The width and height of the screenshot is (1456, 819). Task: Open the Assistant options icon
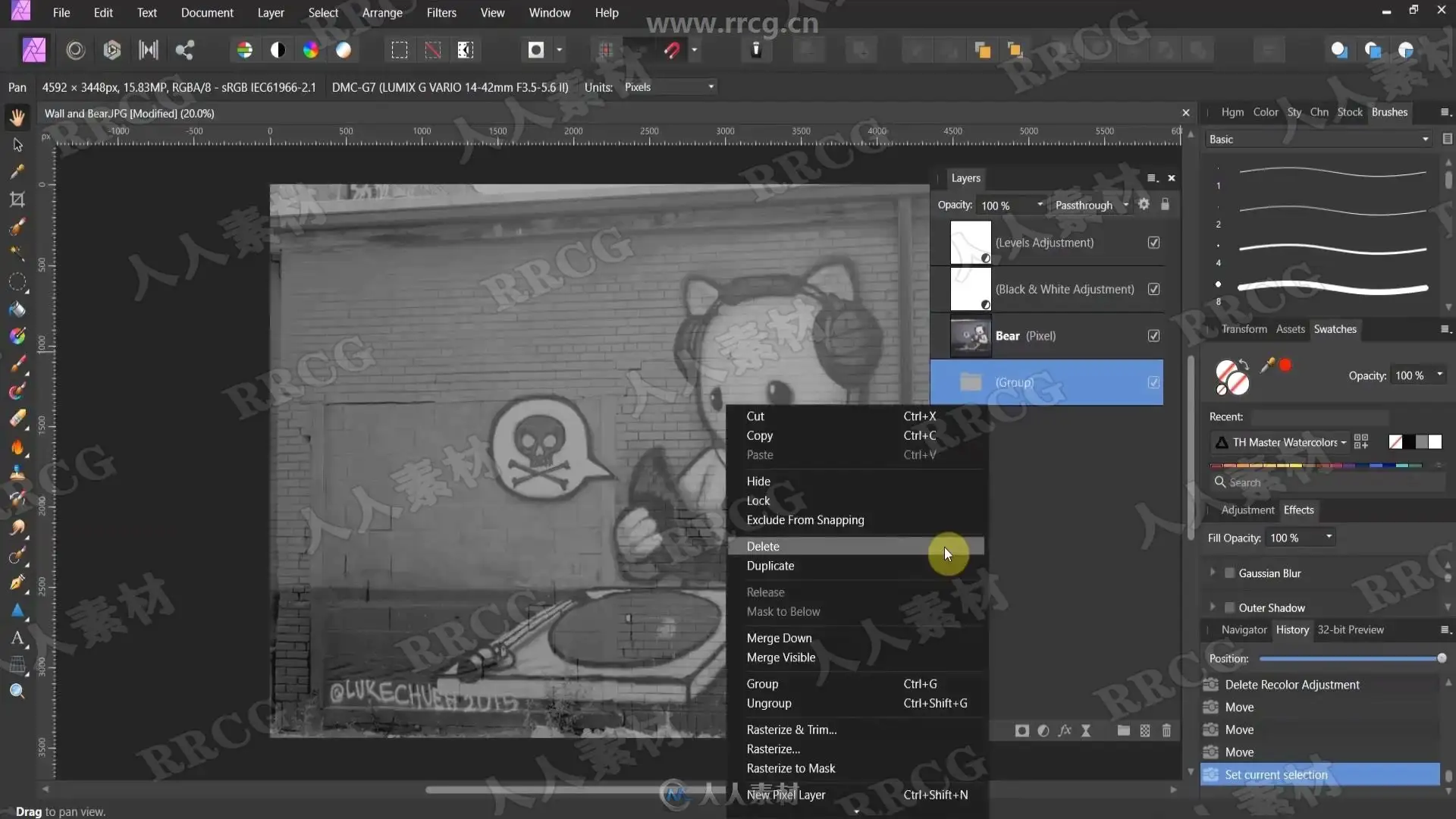tap(756, 50)
